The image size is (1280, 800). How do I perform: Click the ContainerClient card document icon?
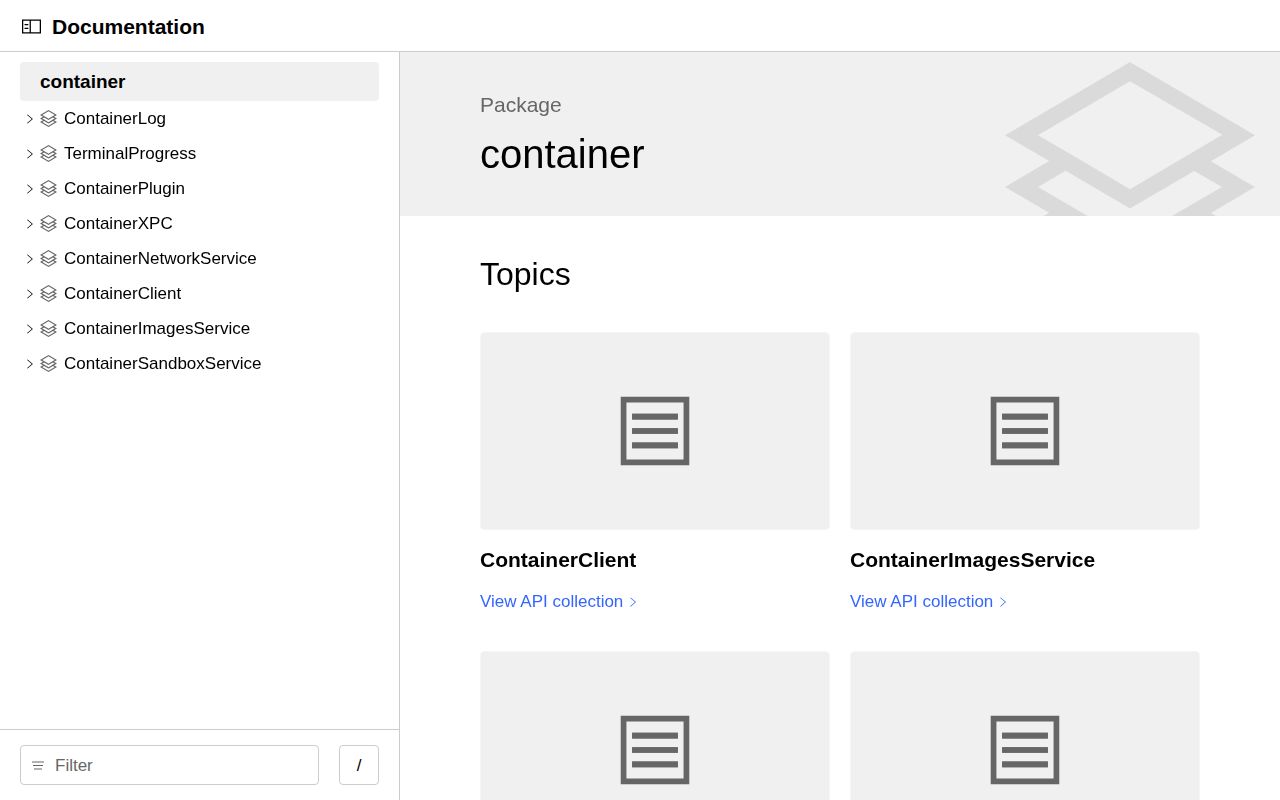(655, 431)
